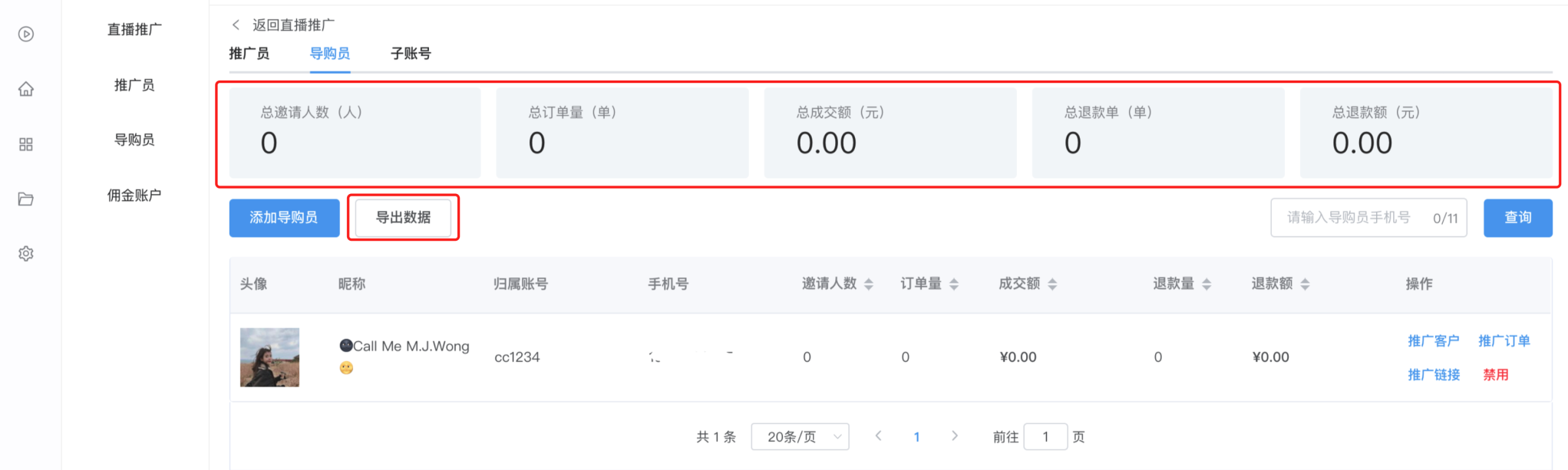1568x470 pixels.
Task: Go to next page arrow
Action: pos(955,435)
